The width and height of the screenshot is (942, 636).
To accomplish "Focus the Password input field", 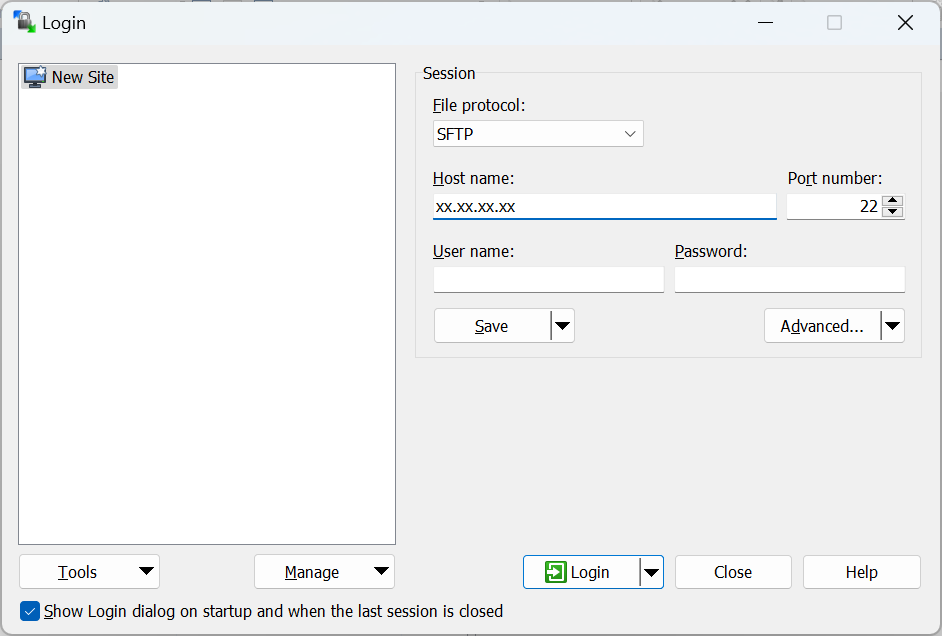I will pos(789,279).
